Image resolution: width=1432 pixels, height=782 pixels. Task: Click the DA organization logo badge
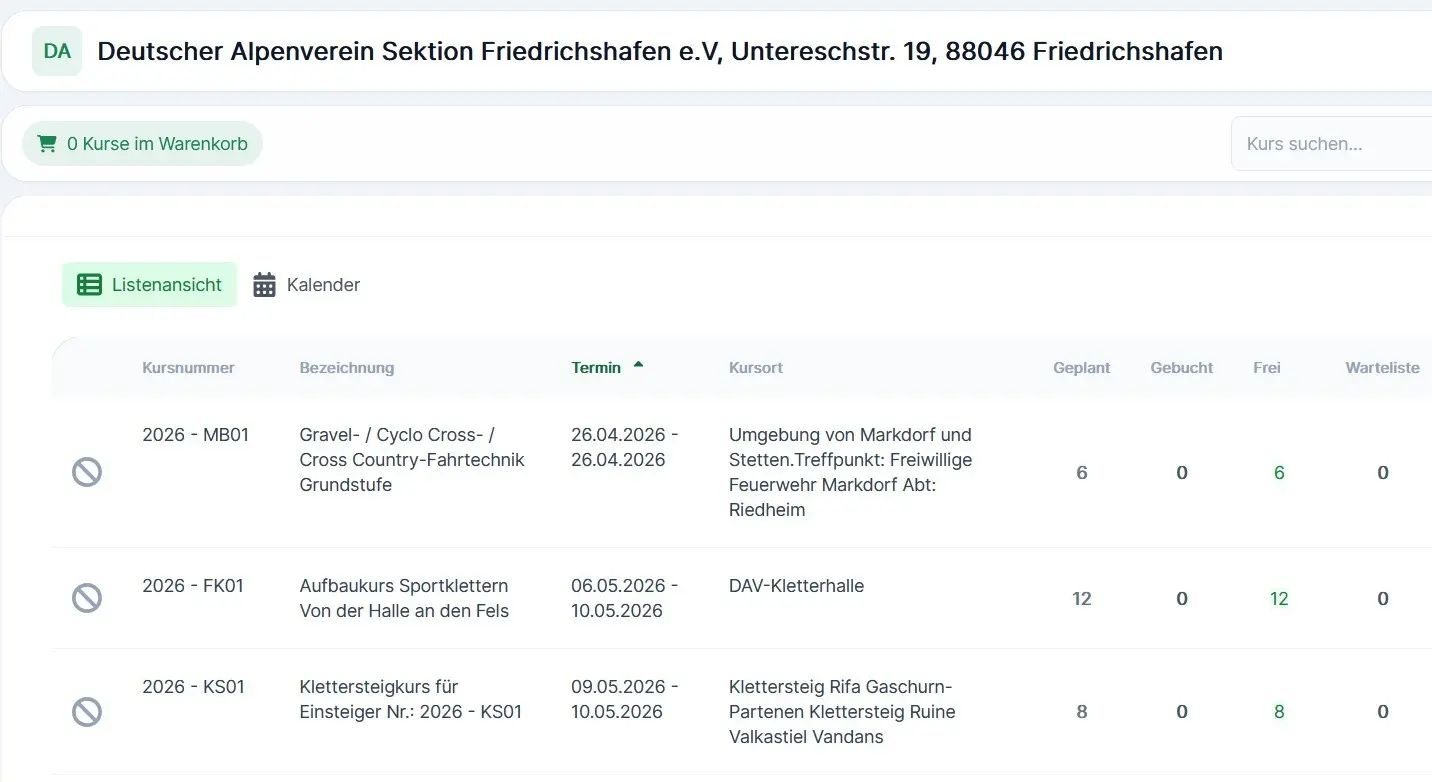tap(57, 51)
